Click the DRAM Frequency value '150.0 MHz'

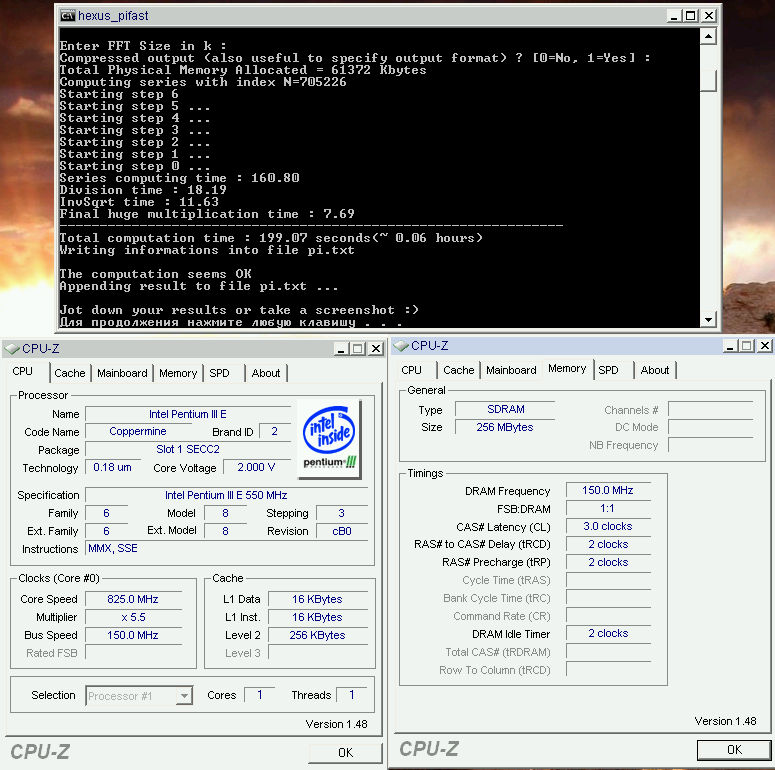[x=608, y=491]
